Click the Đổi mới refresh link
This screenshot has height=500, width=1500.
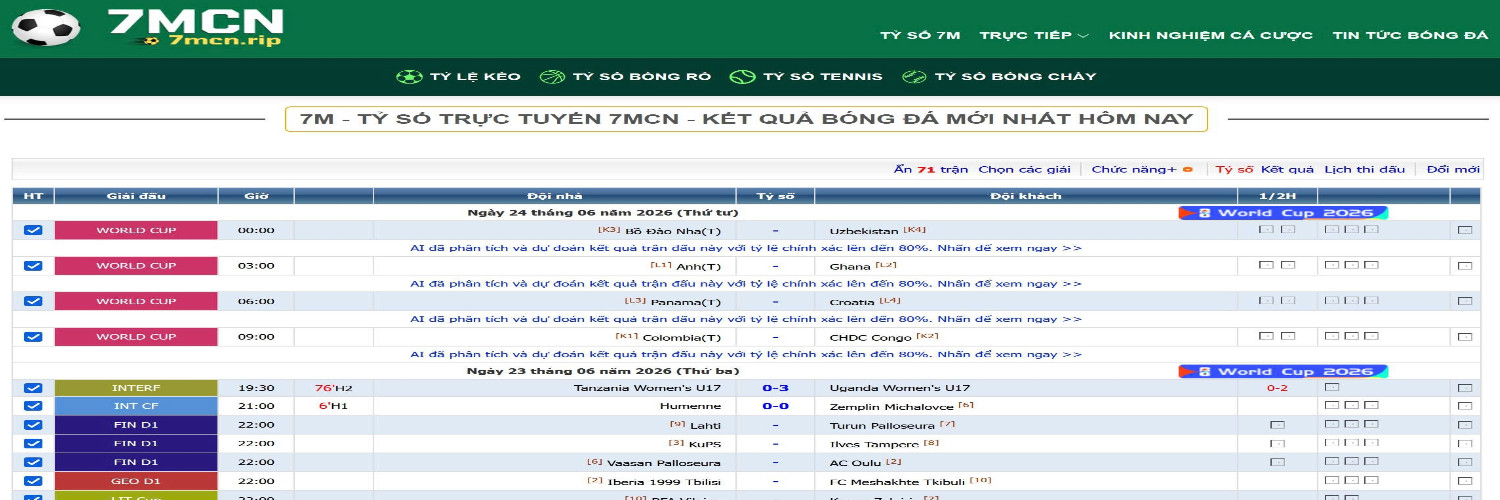click(x=1453, y=170)
